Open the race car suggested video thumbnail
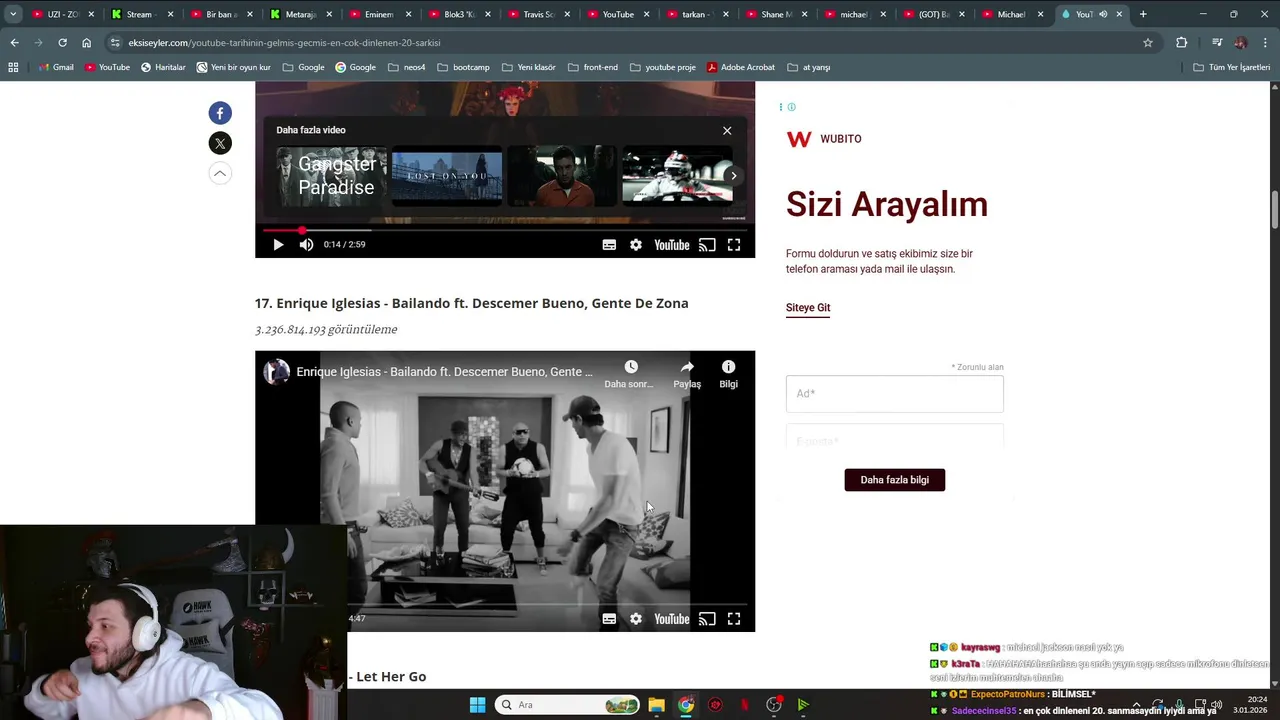The width and height of the screenshot is (1280, 720). click(677, 176)
